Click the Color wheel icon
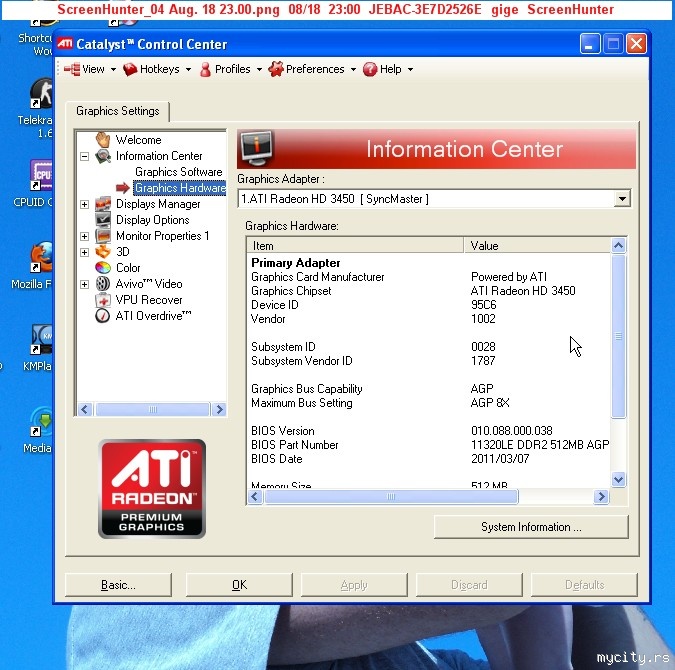Viewport: 675px width, 670px height. pyautogui.click(x=103, y=267)
